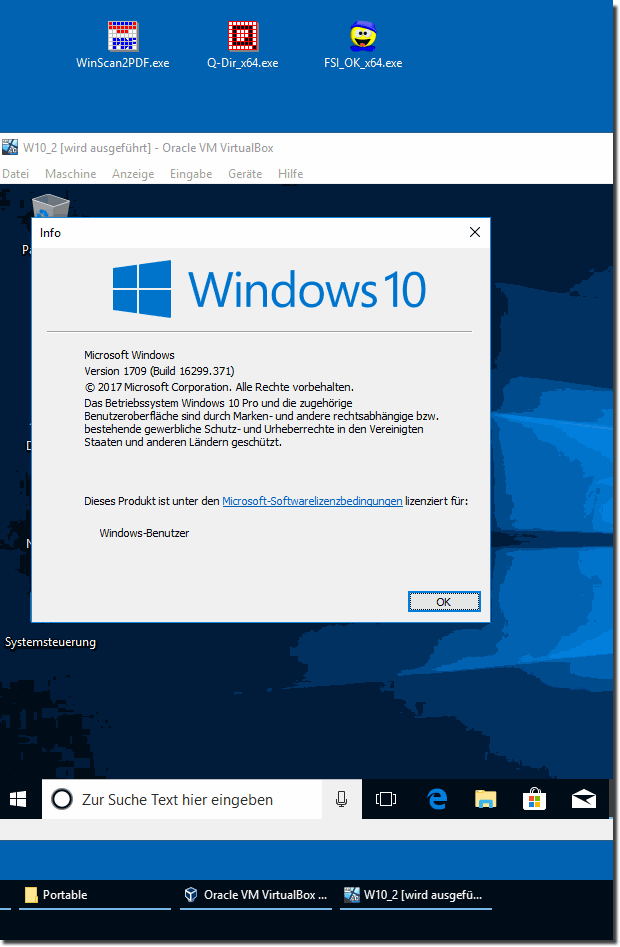Open the Hilfe menu

pyautogui.click(x=290, y=174)
